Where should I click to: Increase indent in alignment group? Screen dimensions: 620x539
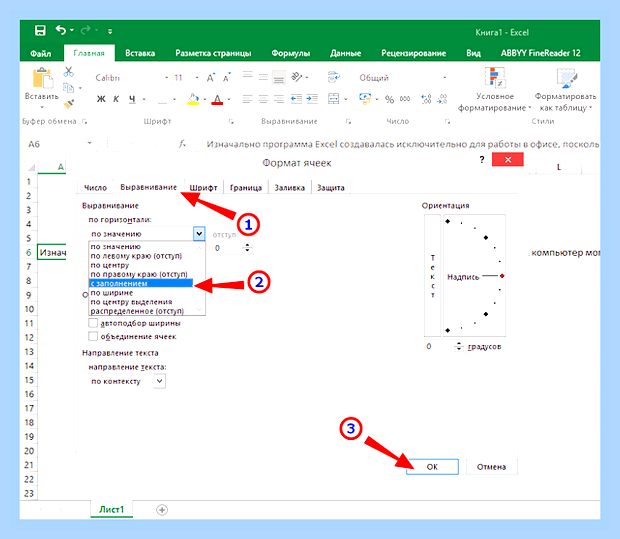point(312,98)
